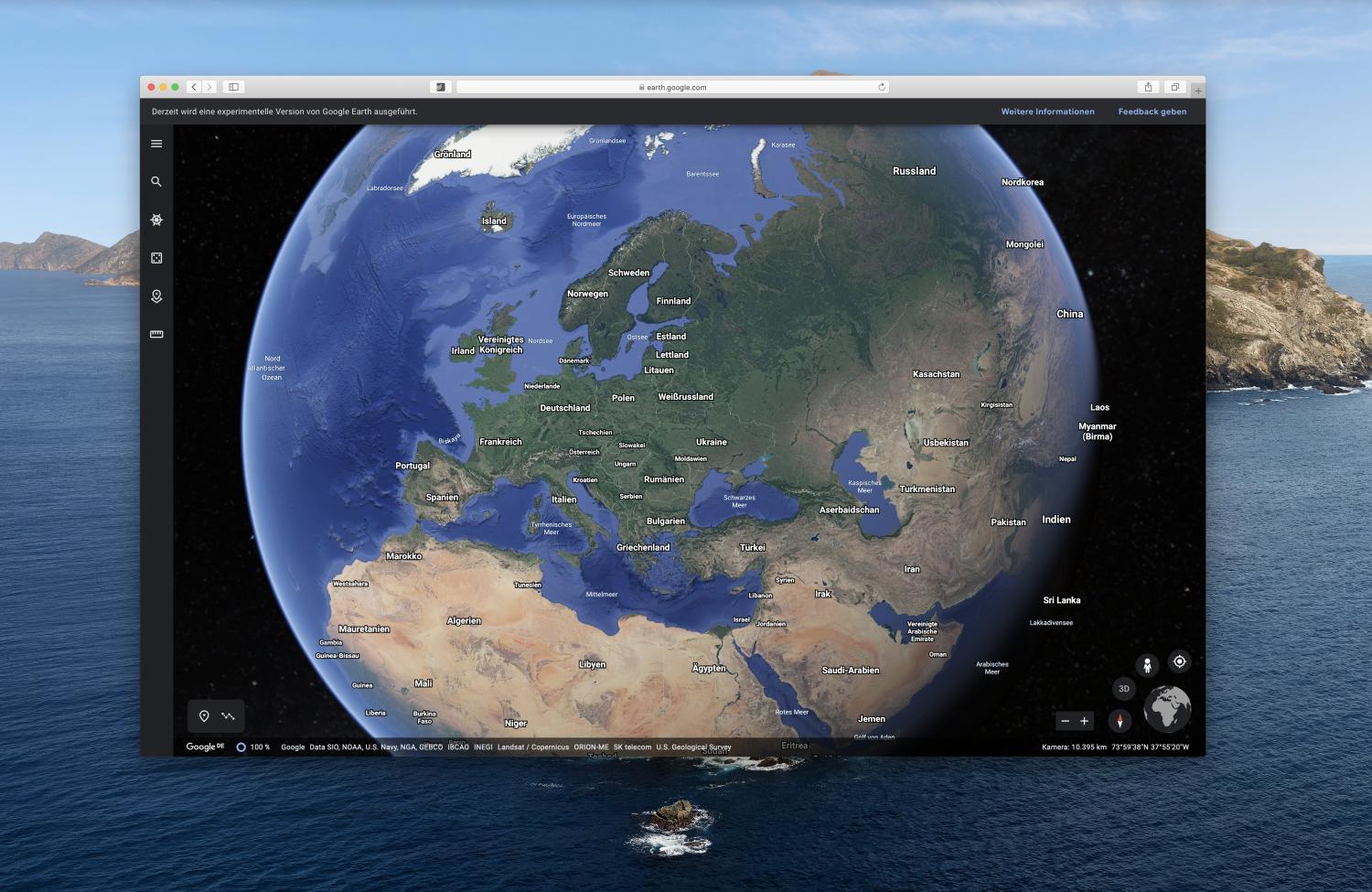Choose the draw line or shape tool
Image resolution: width=1372 pixels, height=892 pixels.
pos(229,716)
